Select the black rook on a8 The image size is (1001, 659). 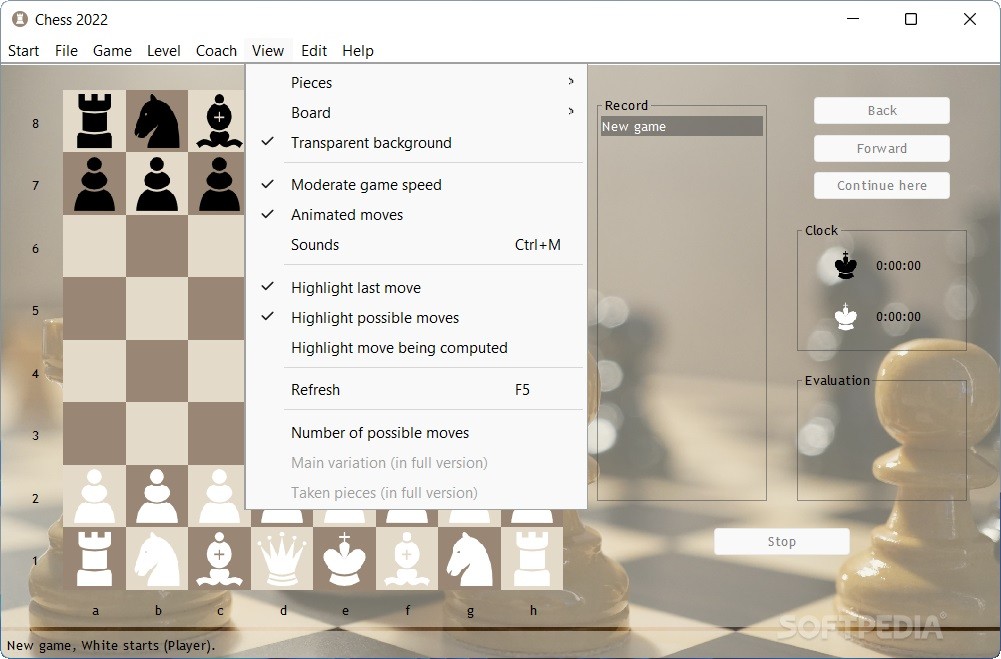(x=94, y=121)
